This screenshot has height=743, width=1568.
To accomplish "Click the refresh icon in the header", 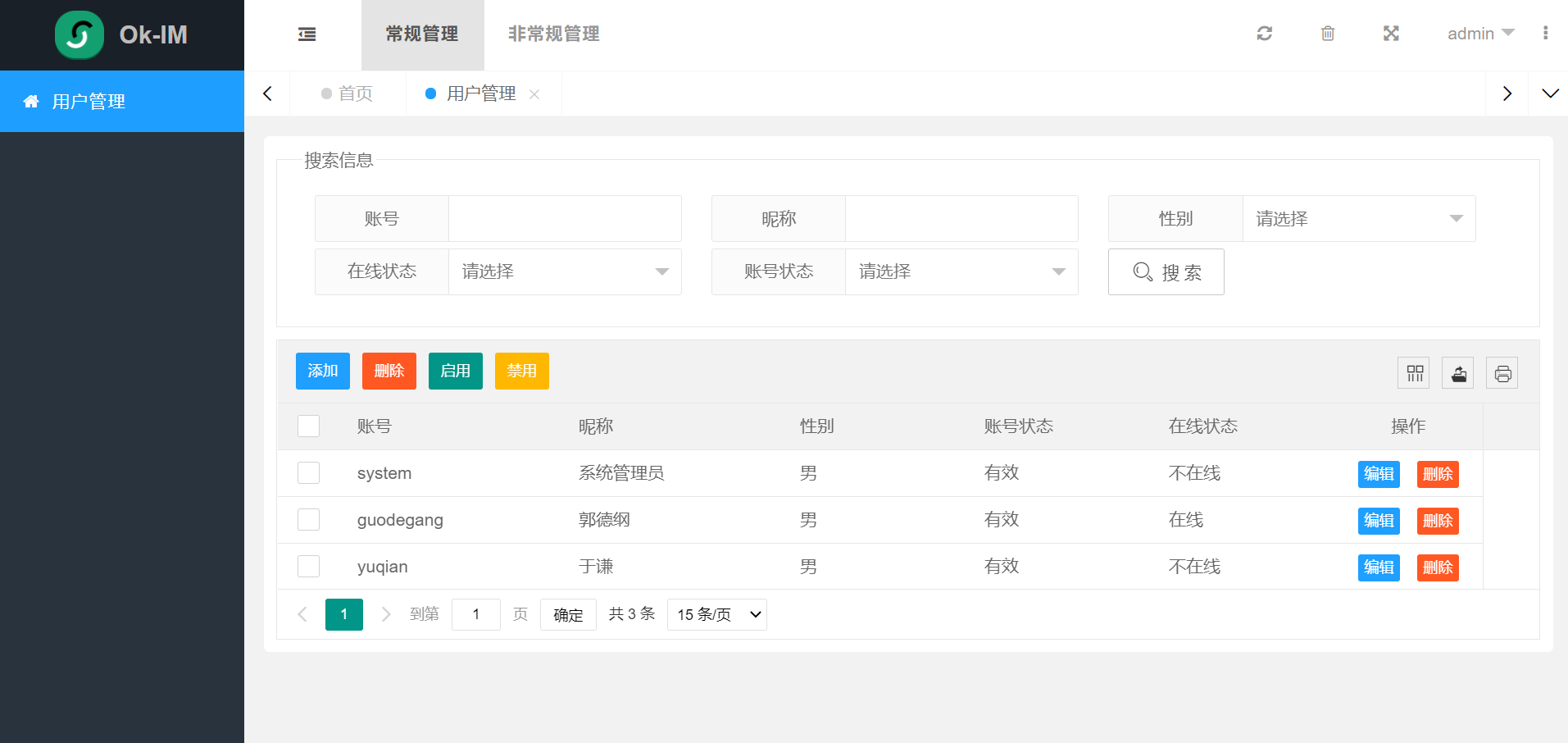I will (x=1265, y=34).
